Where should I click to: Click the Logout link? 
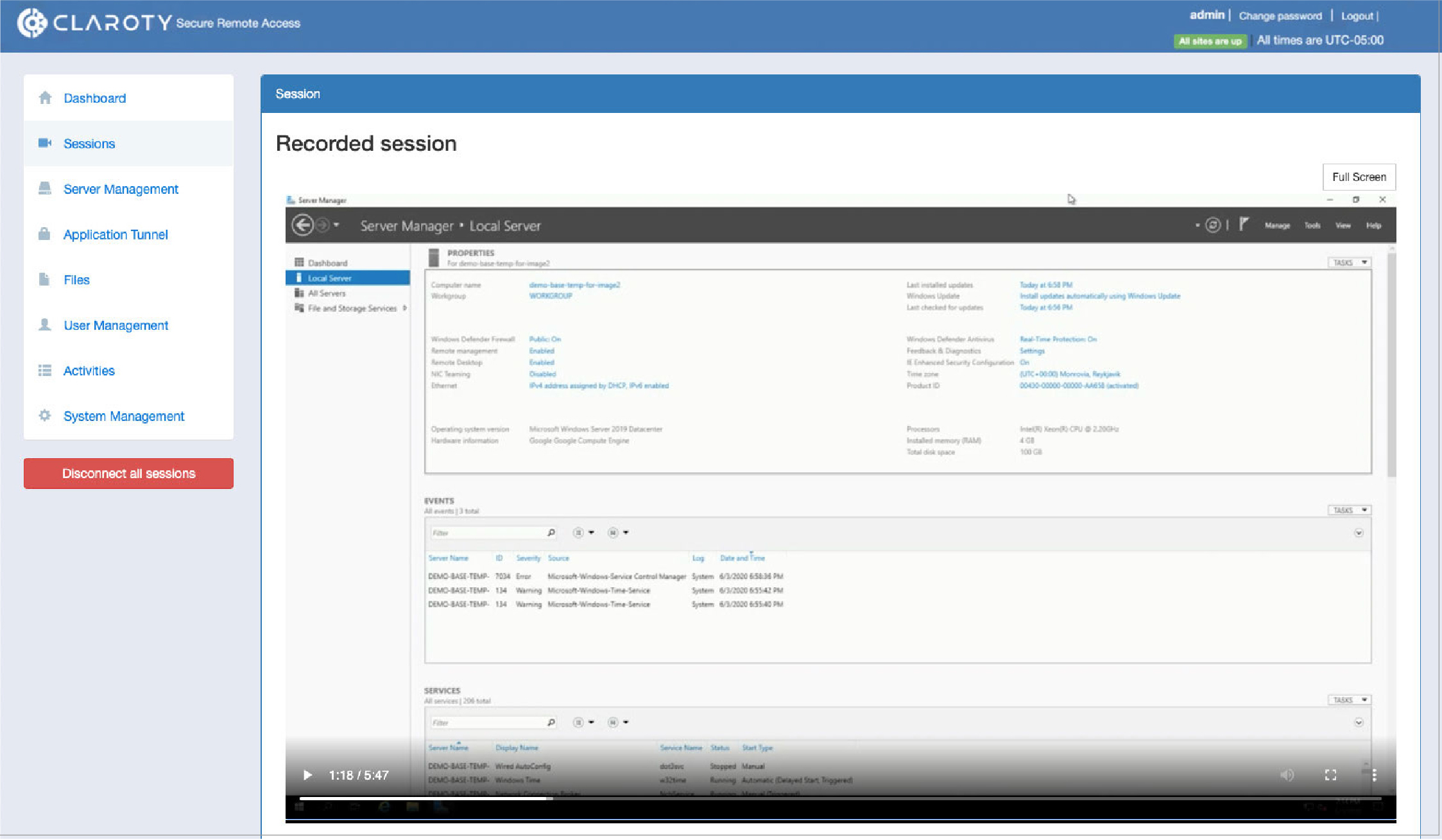[x=1357, y=16]
